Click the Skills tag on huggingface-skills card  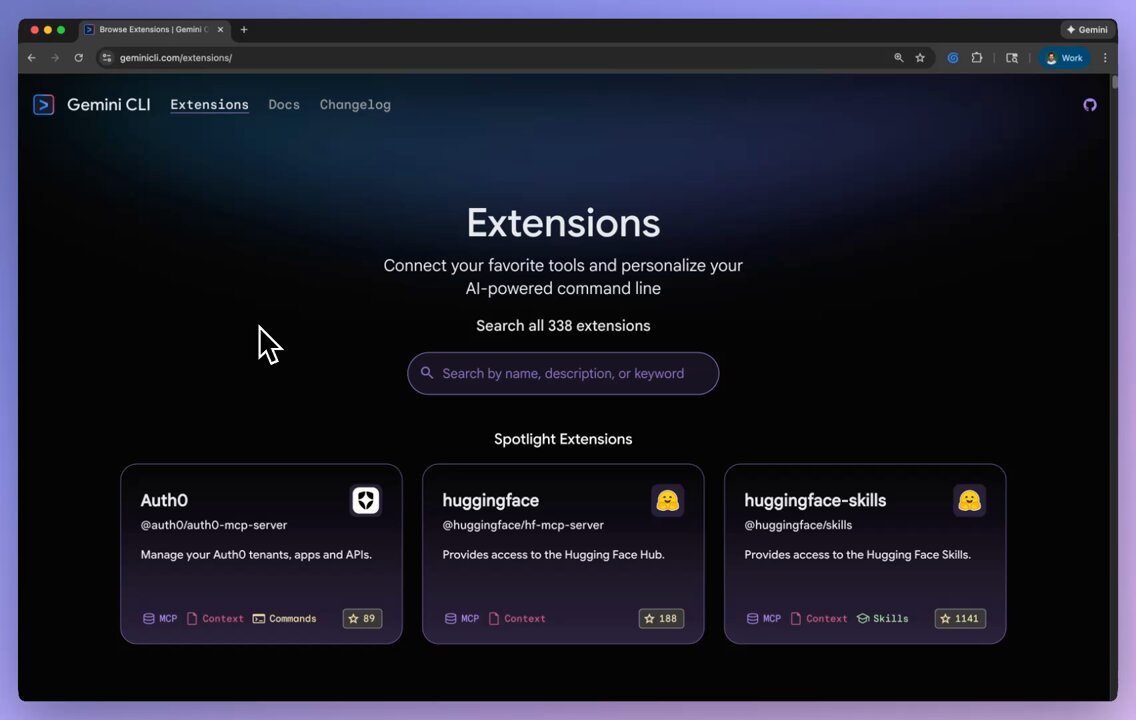[x=882, y=619]
